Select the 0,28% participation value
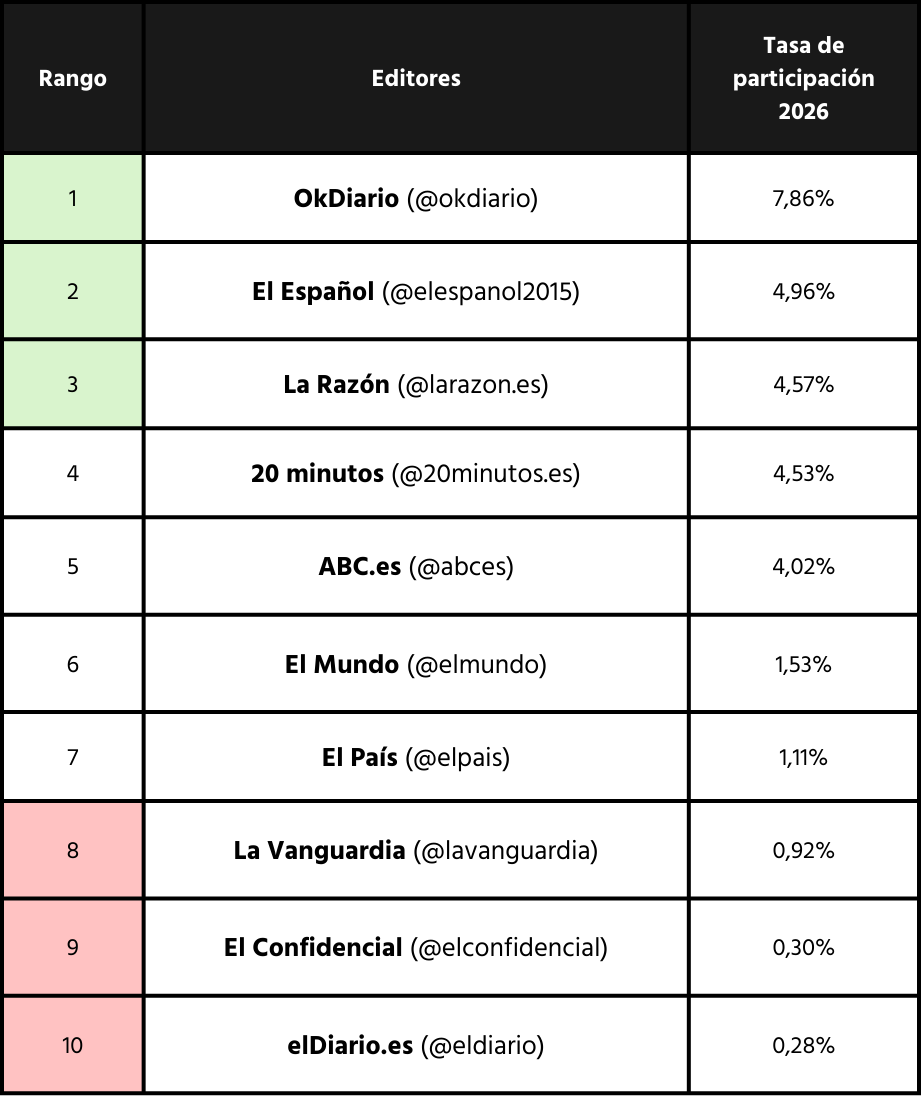The height and width of the screenshot is (1096, 922). click(x=803, y=1045)
